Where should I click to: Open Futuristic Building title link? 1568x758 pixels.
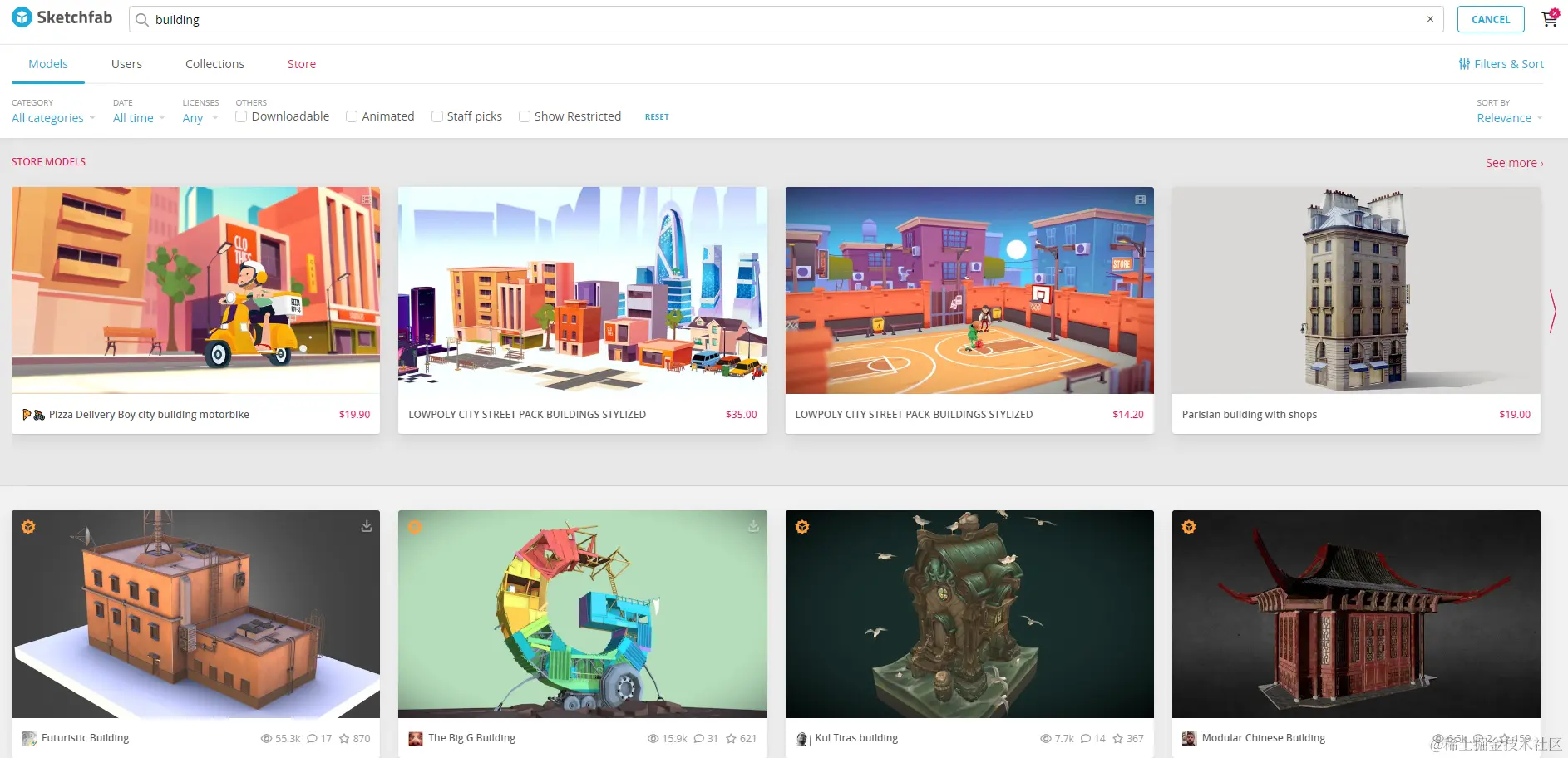coord(85,738)
